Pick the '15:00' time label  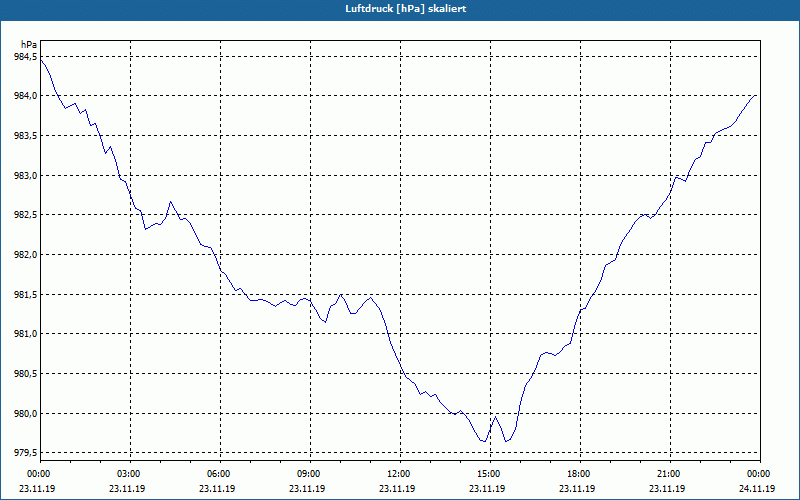coord(490,473)
